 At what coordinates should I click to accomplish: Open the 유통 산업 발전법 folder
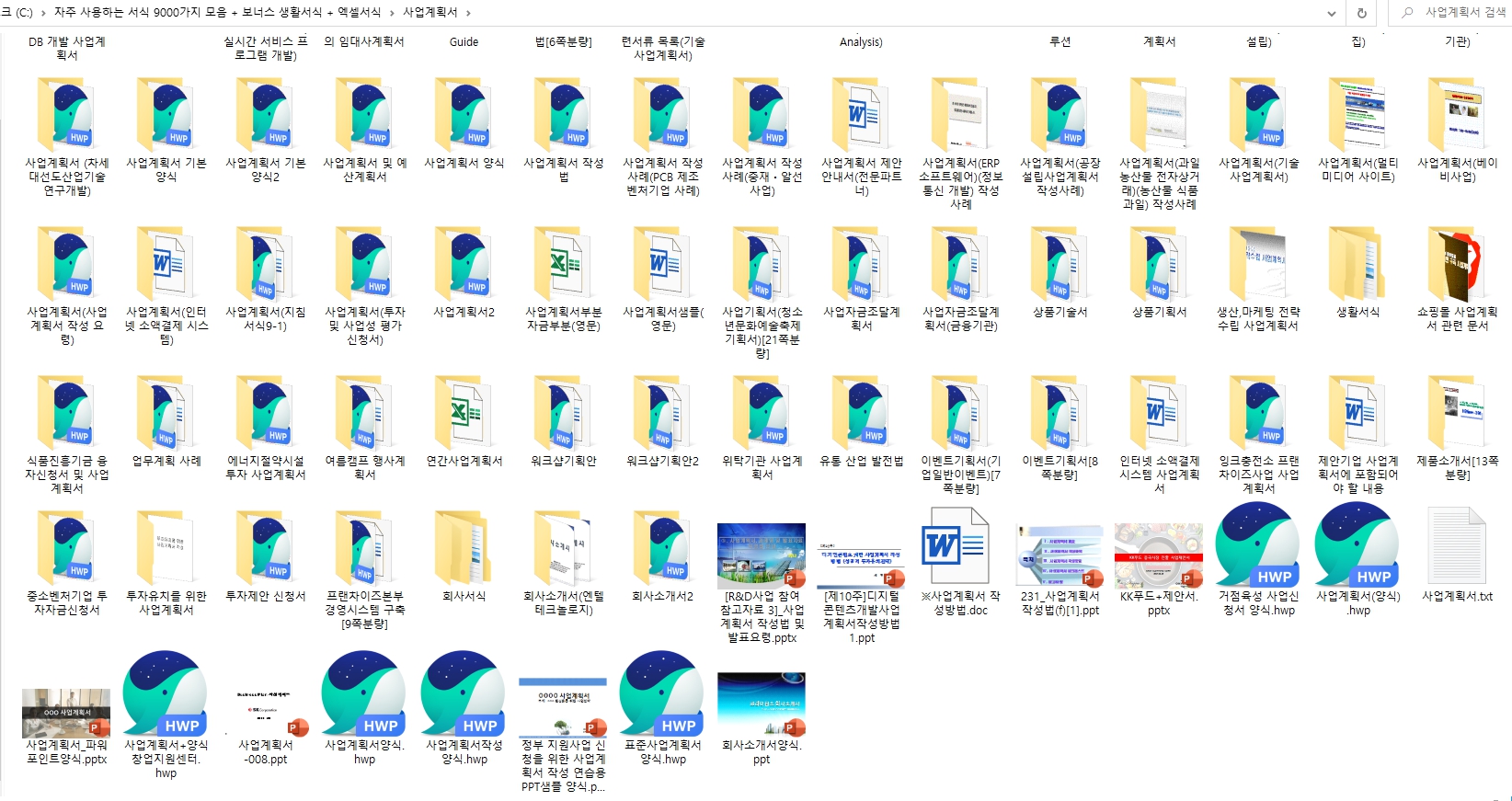pyautogui.click(x=861, y=413)
